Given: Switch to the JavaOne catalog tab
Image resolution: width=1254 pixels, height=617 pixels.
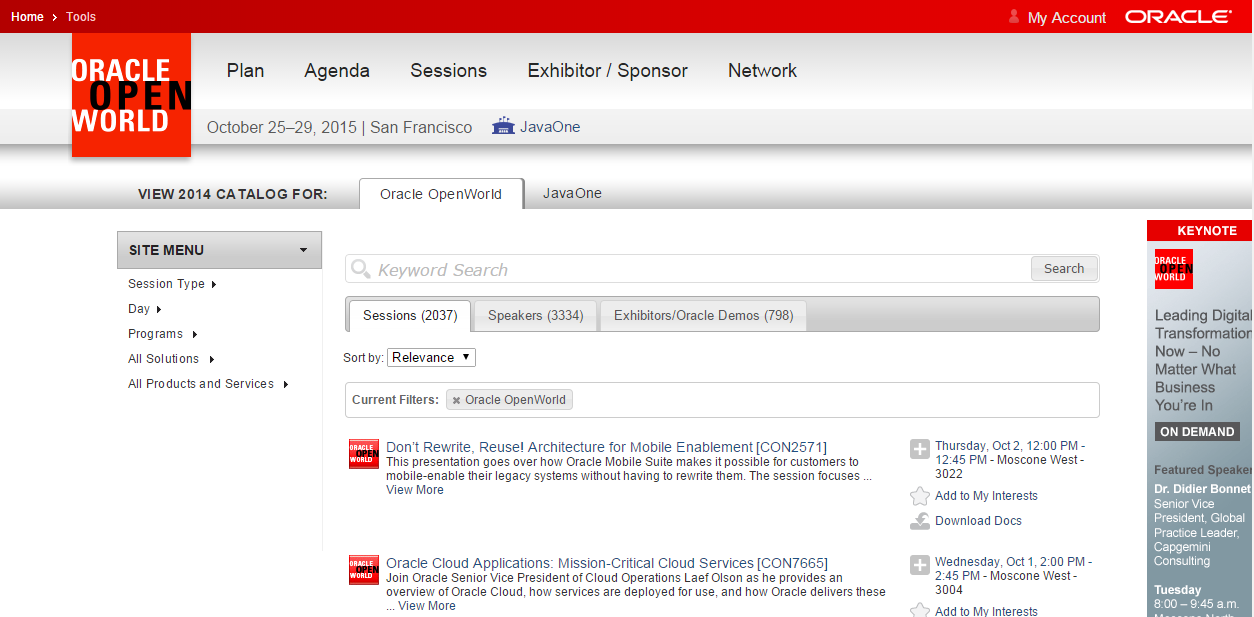Looking at the screenshot, I should [x=572, y=193].
